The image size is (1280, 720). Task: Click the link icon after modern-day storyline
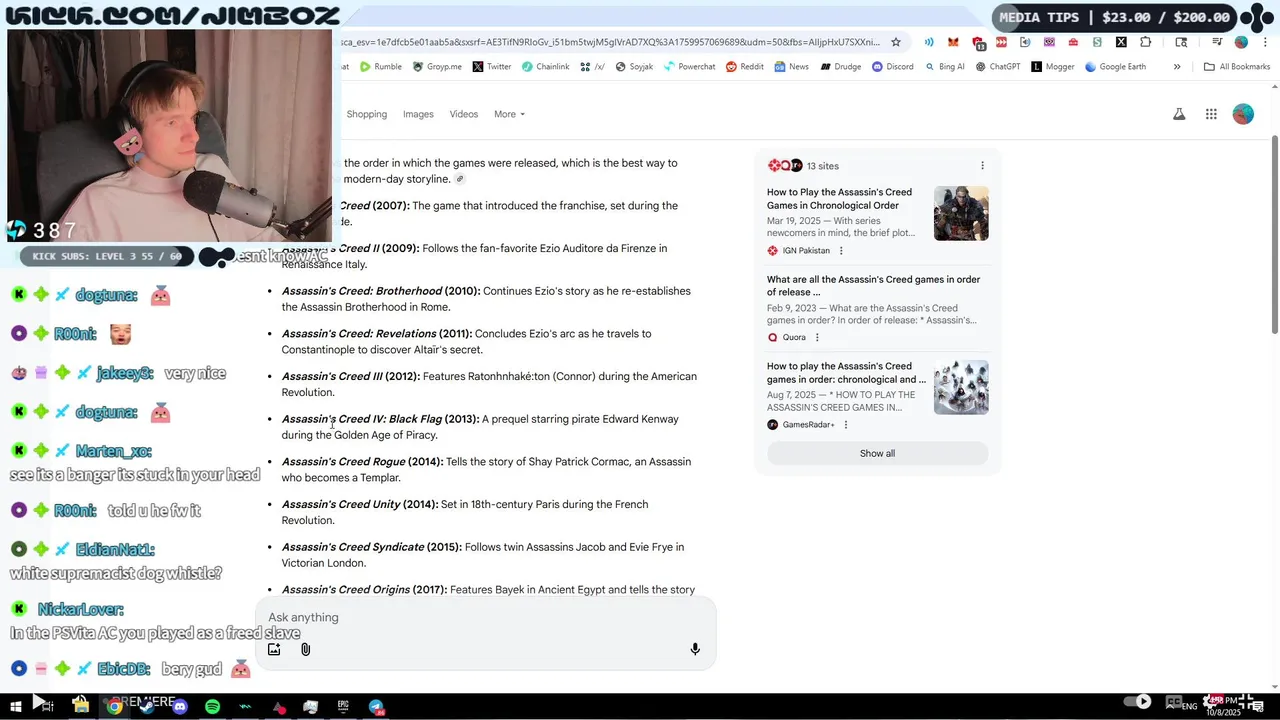click(x=460, y=180)
